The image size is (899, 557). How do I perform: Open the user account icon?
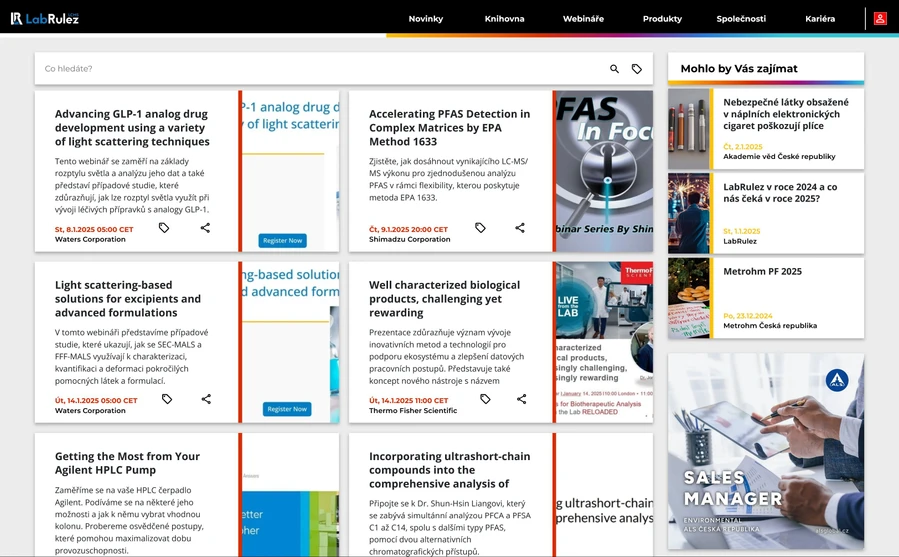(x=880, y=18)
